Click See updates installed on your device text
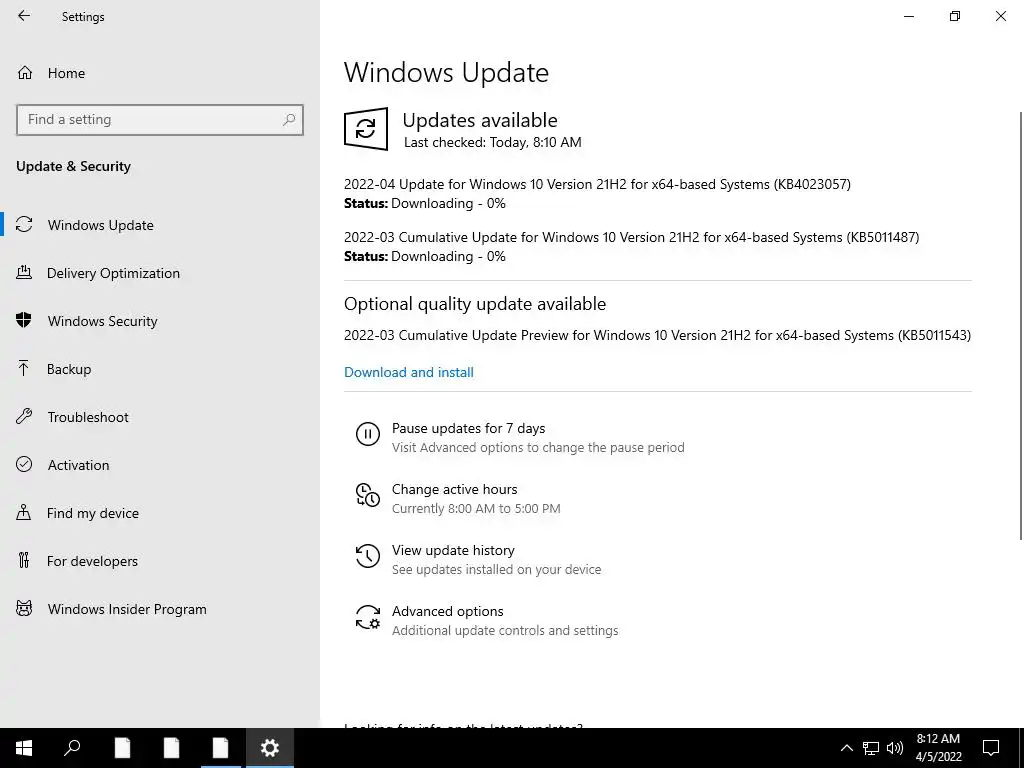1024x768 pixels. pyautogui.click(x=496, y=569)
